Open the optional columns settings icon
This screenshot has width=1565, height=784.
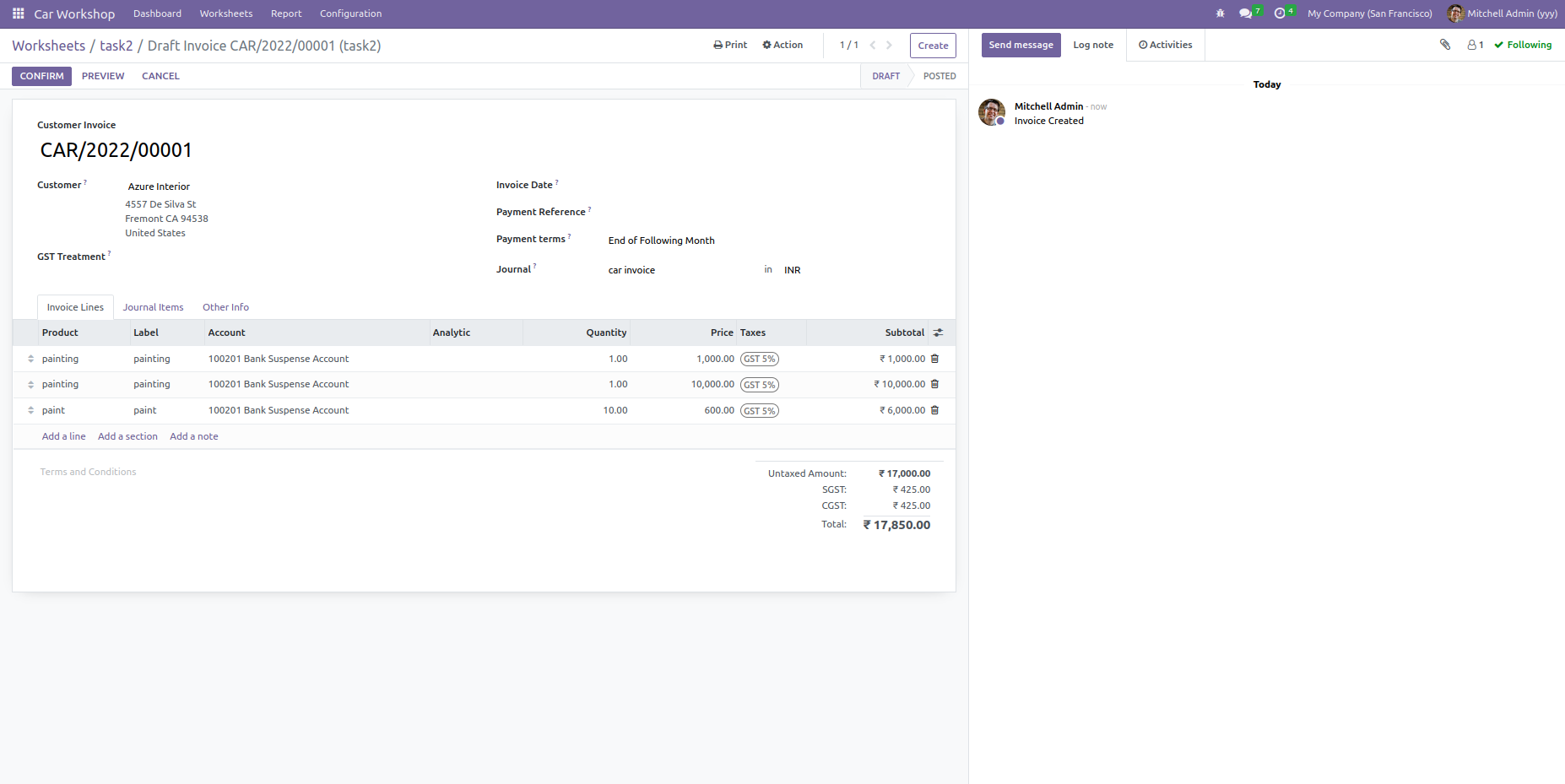(x=938, y=333)
